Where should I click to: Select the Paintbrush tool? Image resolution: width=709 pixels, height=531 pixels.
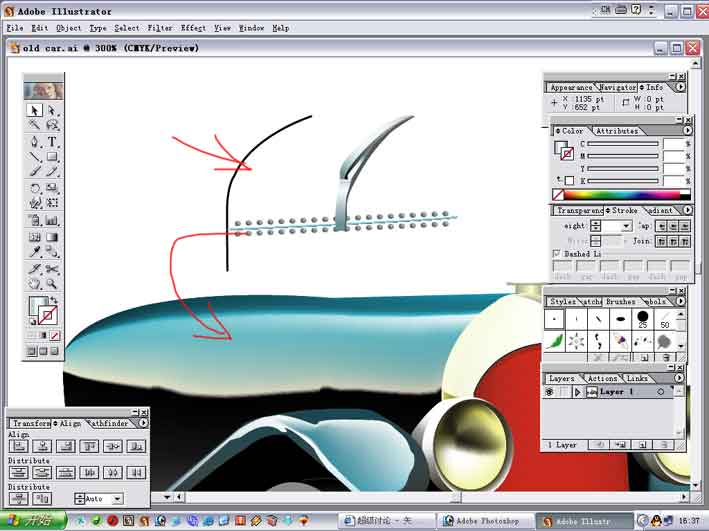coord(34,171)
